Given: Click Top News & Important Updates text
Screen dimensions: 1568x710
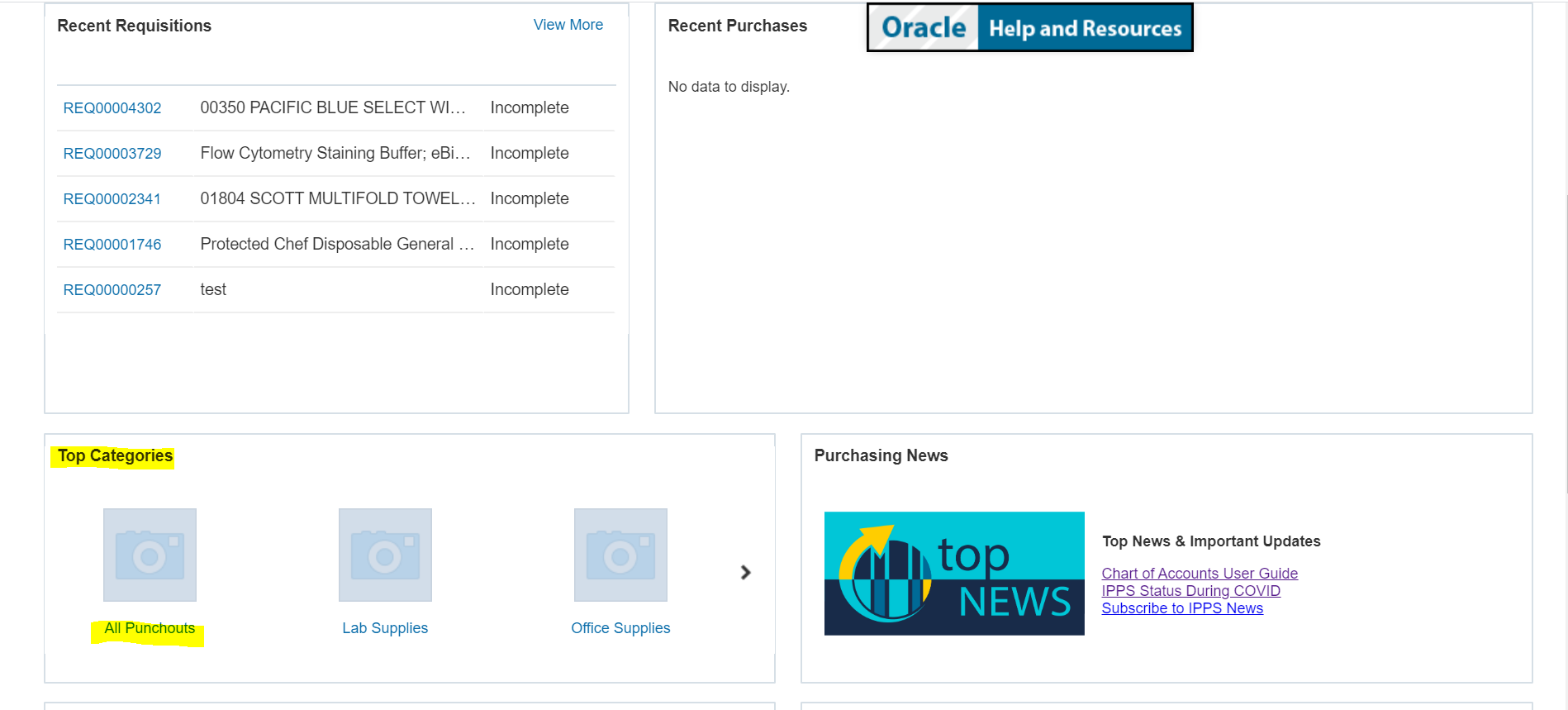Looking at the screenshot, I should (1211, 541).
